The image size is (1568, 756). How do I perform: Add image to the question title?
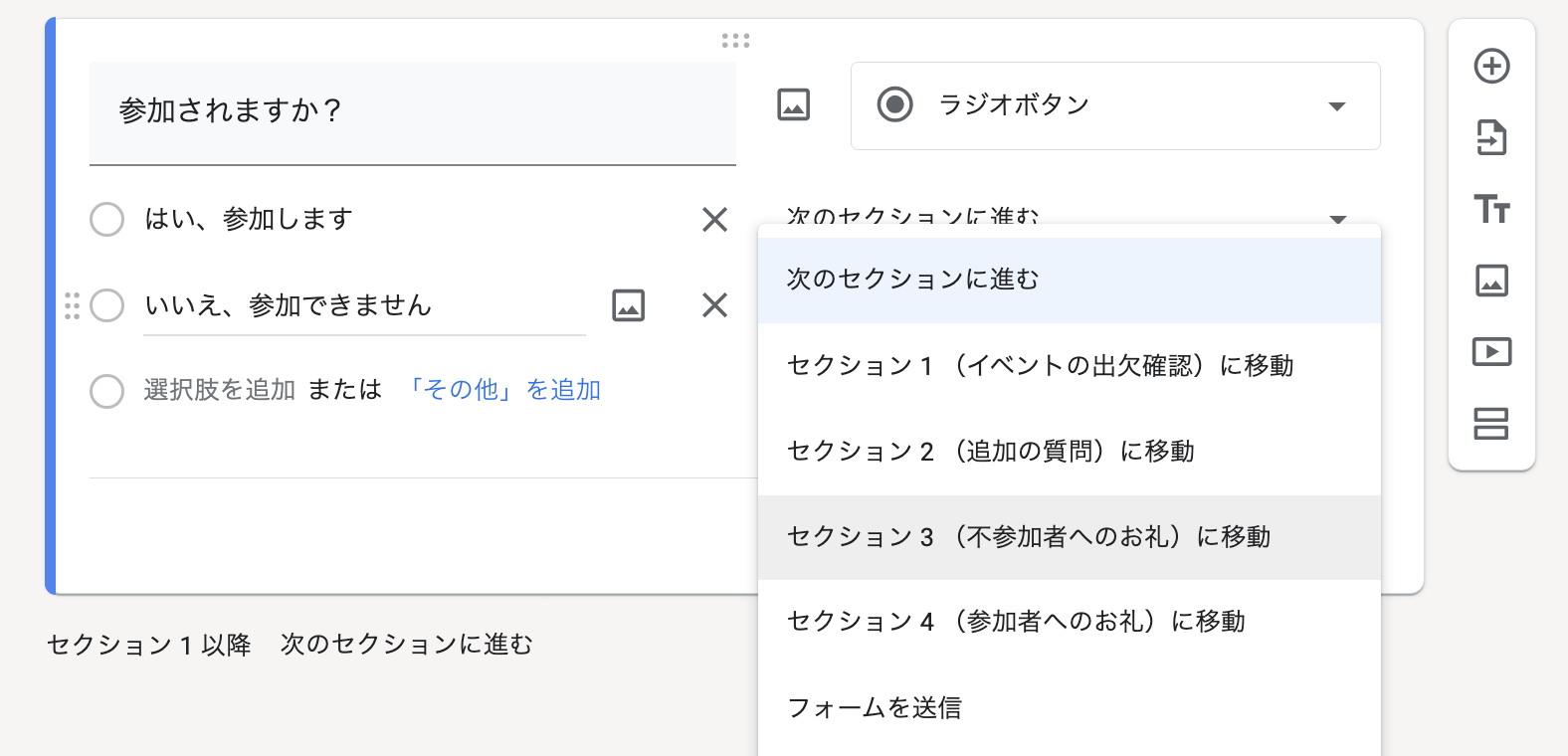pos(793,104)
